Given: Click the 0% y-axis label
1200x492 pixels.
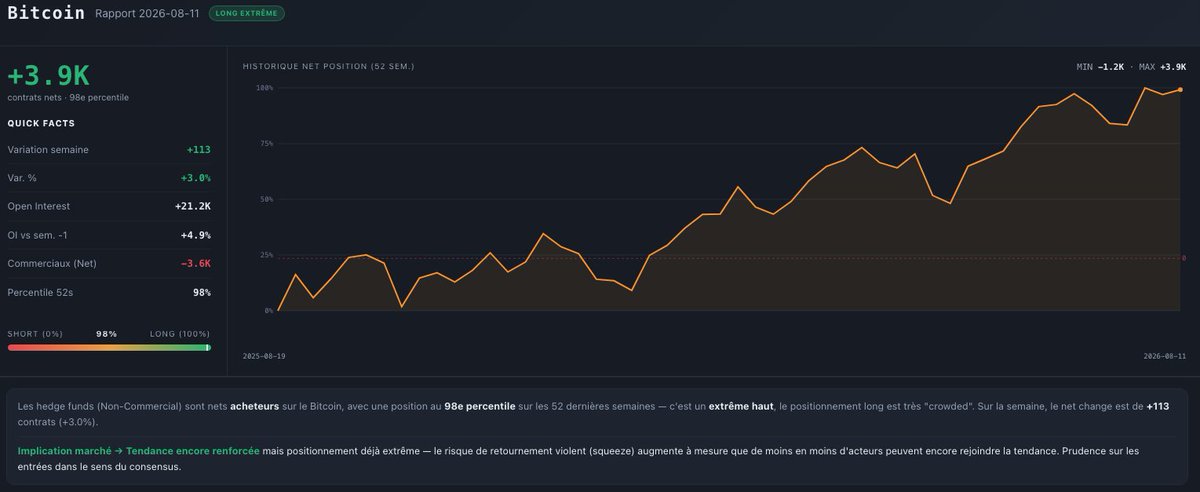Looking at the screenshot, I should pyautogui.click(x=268, y=310).
